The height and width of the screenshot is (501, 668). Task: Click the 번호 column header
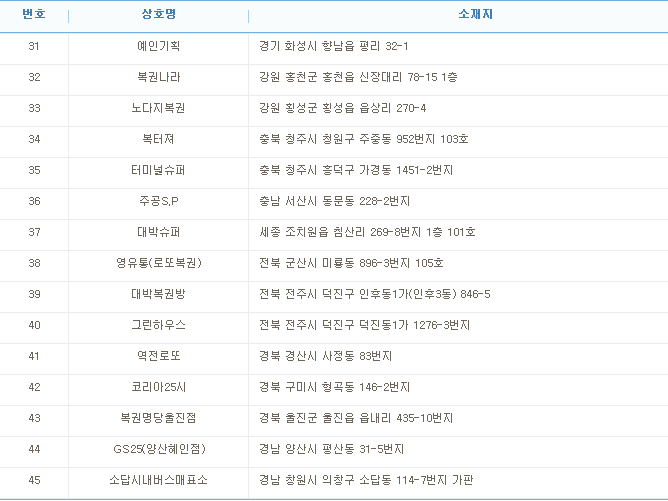34,14
